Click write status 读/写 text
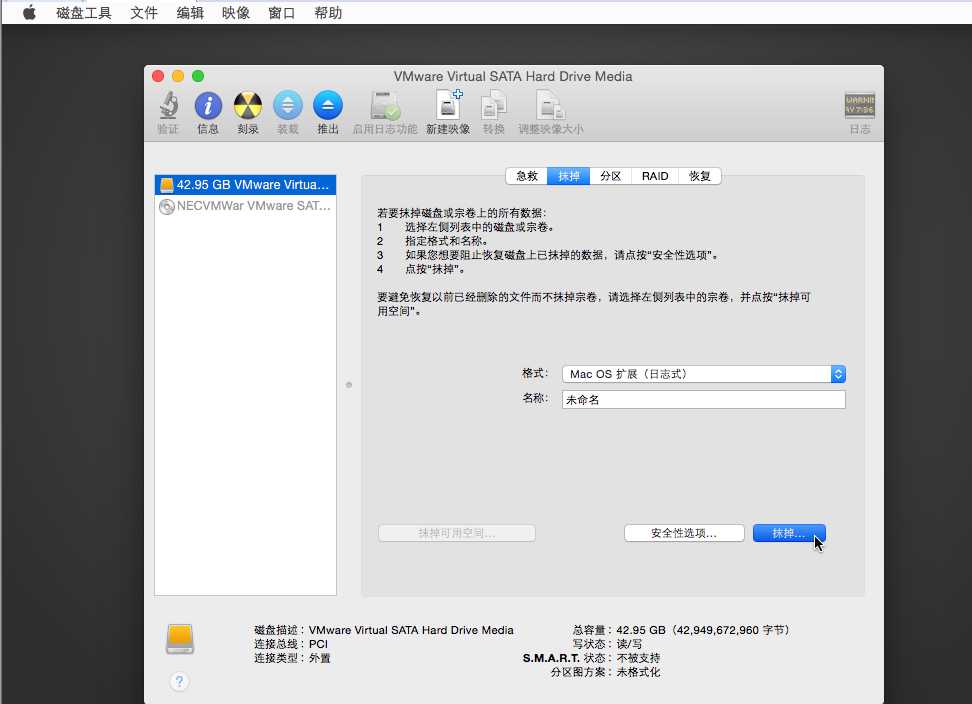Screen dimensions: 972x704 [x=629, y=645]
